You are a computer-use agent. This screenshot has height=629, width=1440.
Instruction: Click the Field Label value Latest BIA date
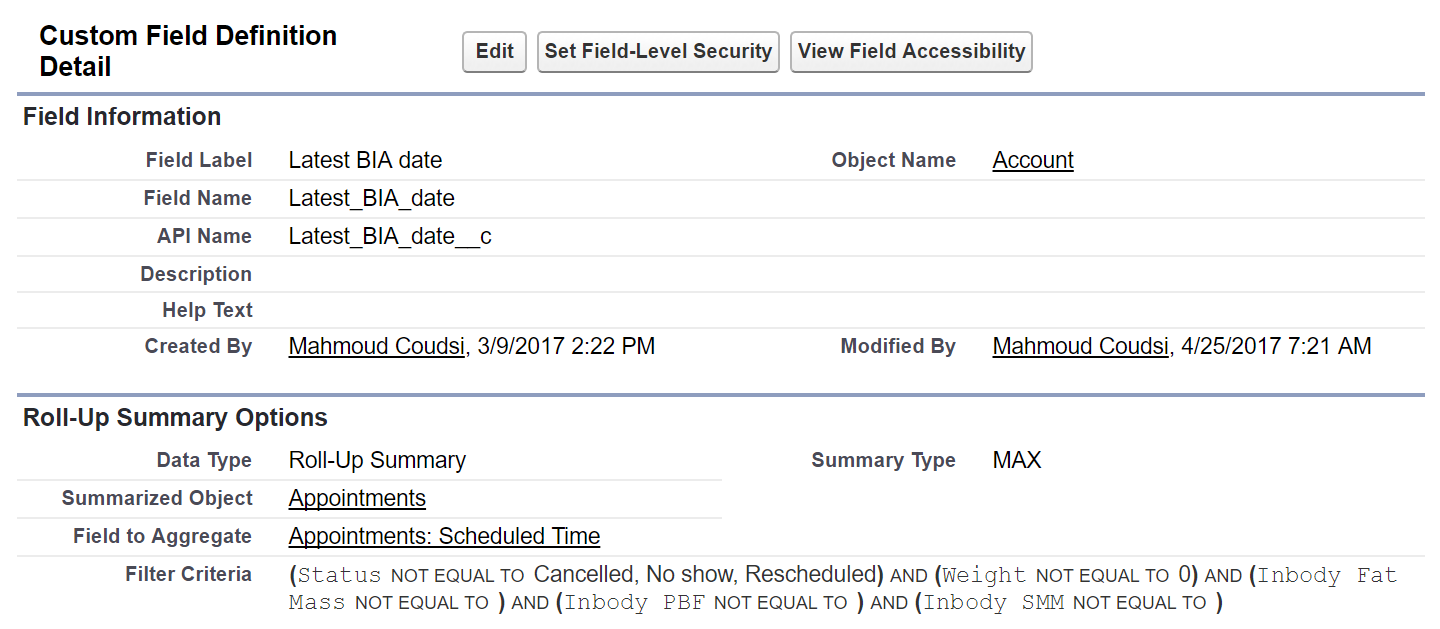(x=365, y=160)
